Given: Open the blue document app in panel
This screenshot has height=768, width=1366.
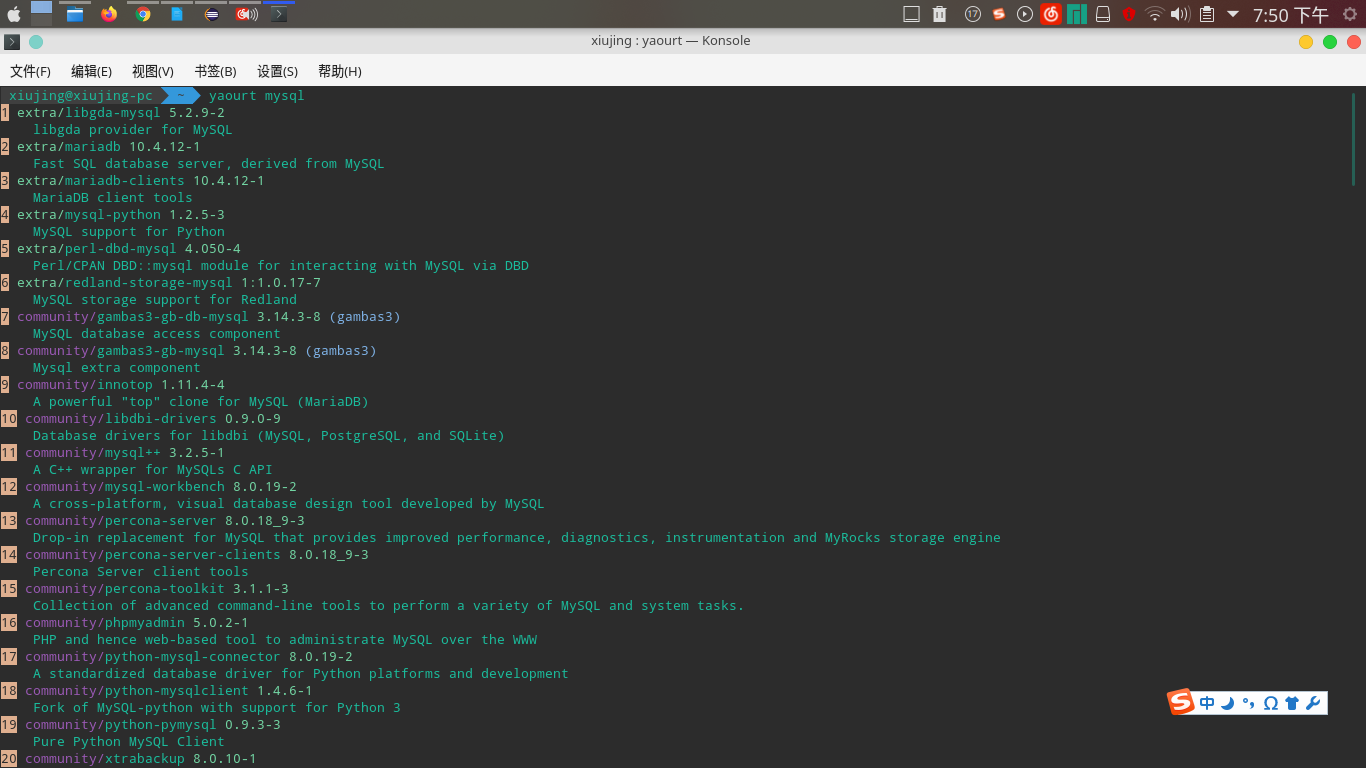Looking at the screenshot, I should coord(177,14).
